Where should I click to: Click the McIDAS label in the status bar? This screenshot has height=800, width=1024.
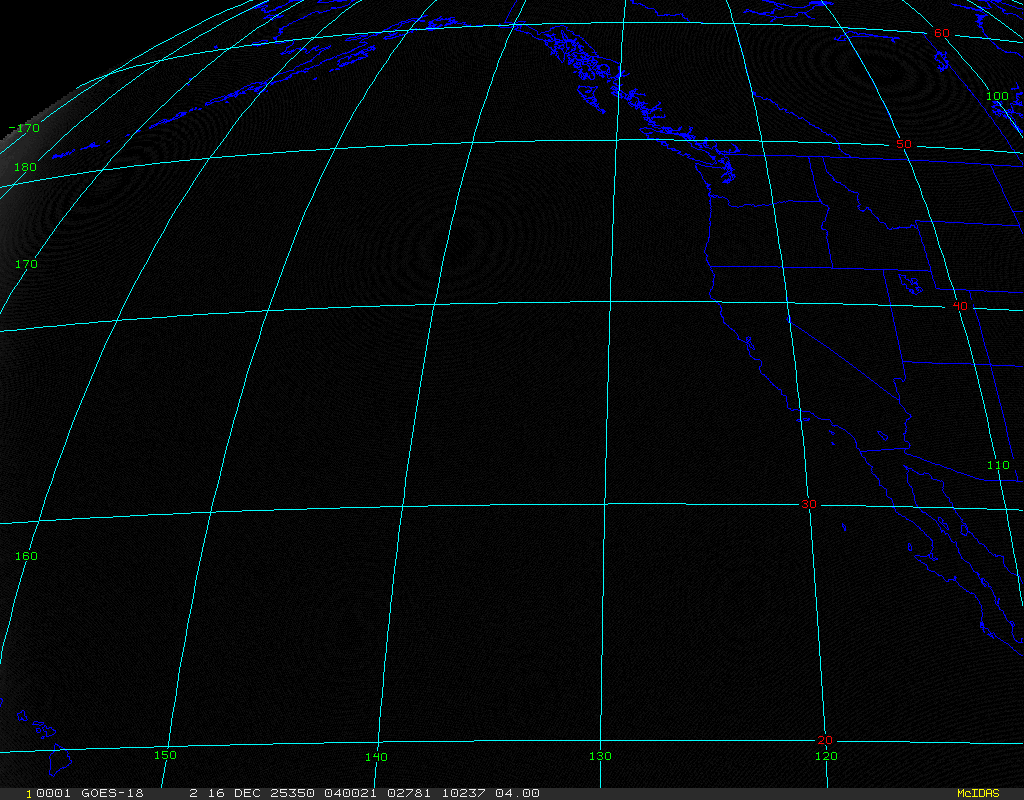pyautogui.click(x=977, y=793)
